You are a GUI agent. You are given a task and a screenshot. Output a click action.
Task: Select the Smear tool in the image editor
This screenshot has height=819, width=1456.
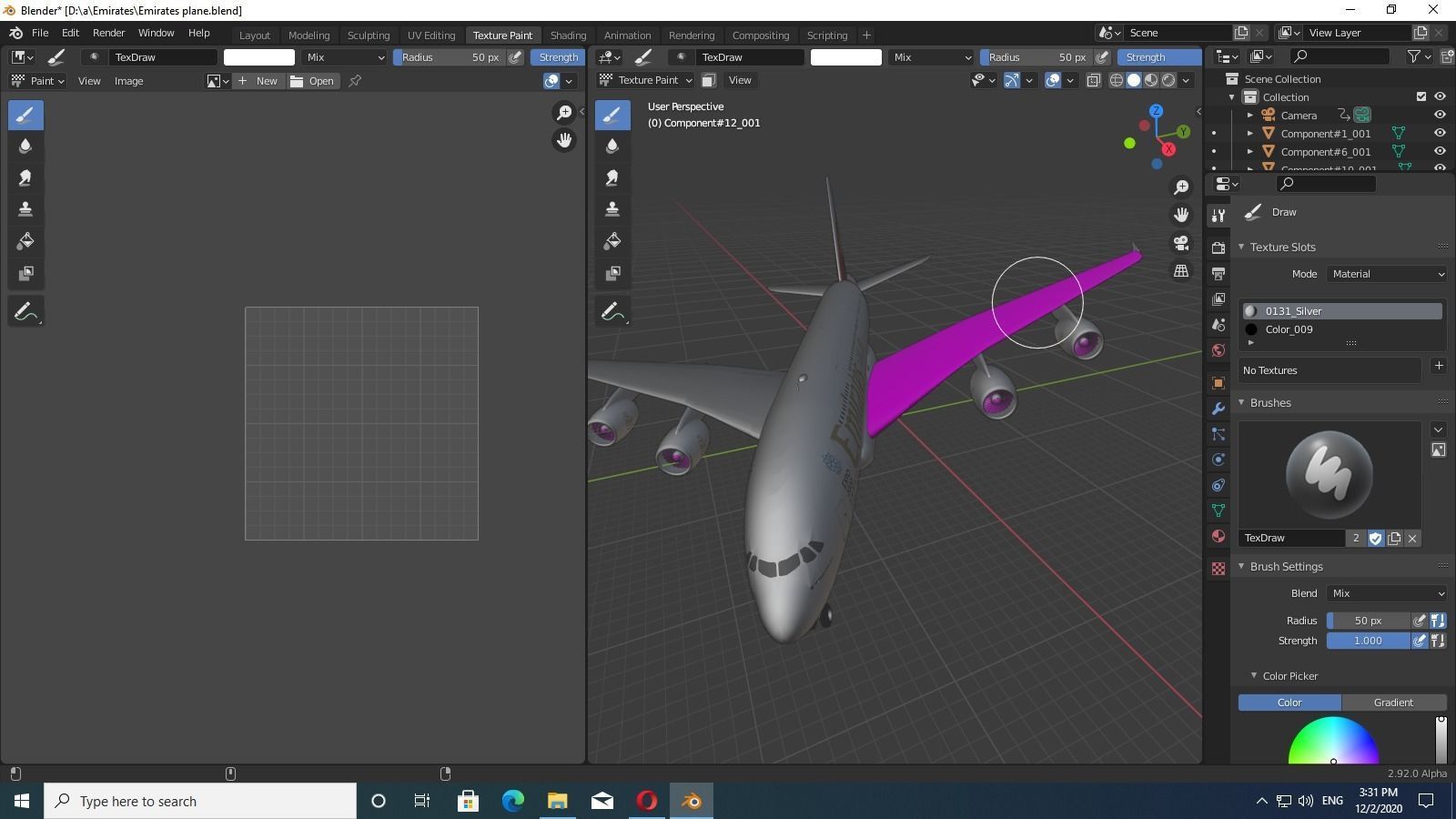click(x=25, y=177)
